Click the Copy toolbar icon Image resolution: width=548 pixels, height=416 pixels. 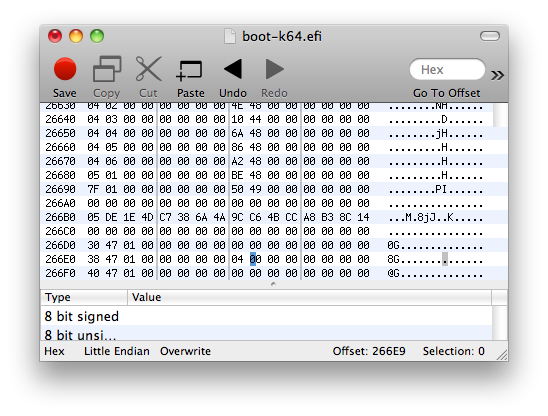coord(107,69)
